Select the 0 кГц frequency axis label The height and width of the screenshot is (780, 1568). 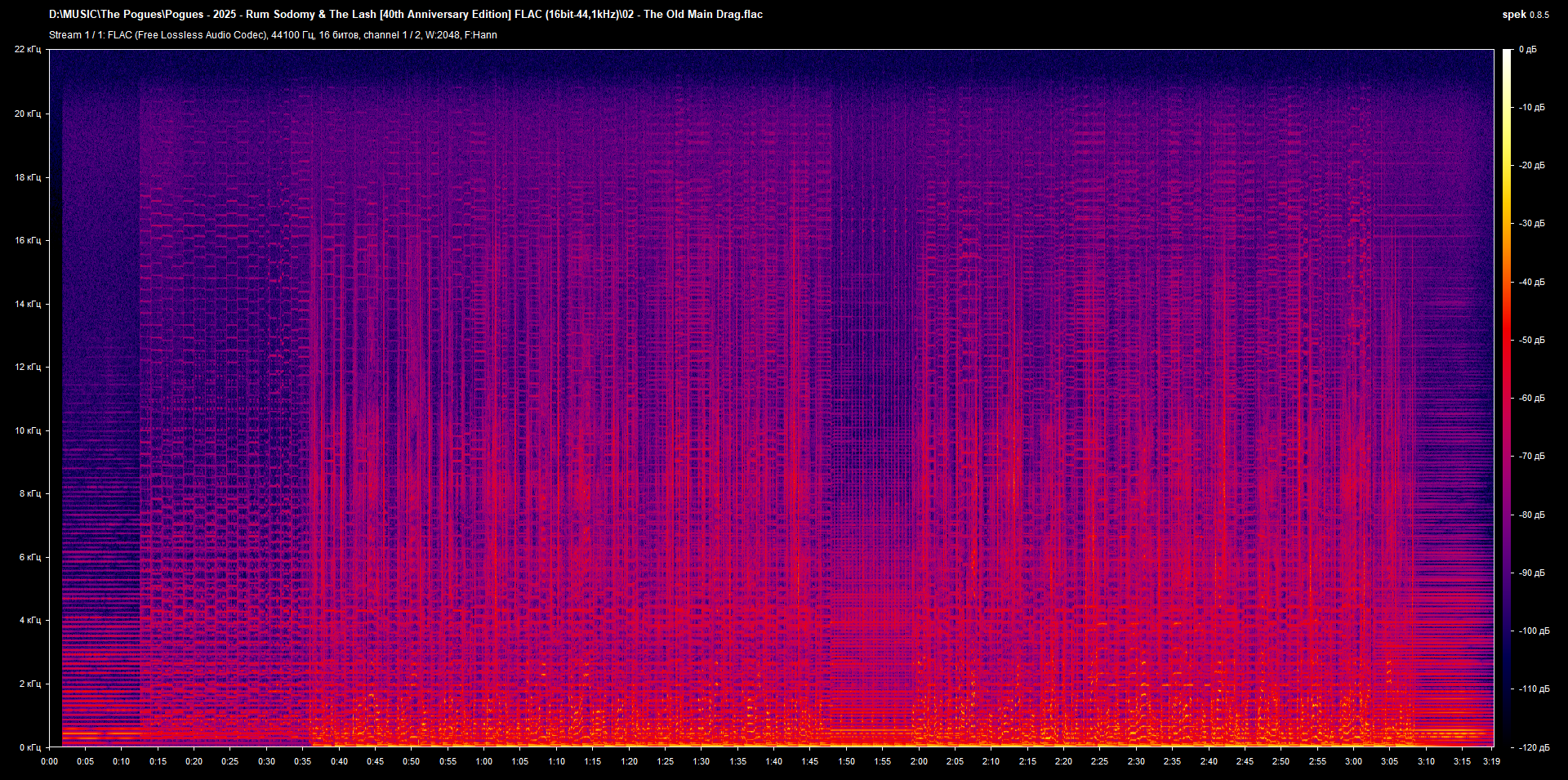pyautogui.click(x=30, y=747)
